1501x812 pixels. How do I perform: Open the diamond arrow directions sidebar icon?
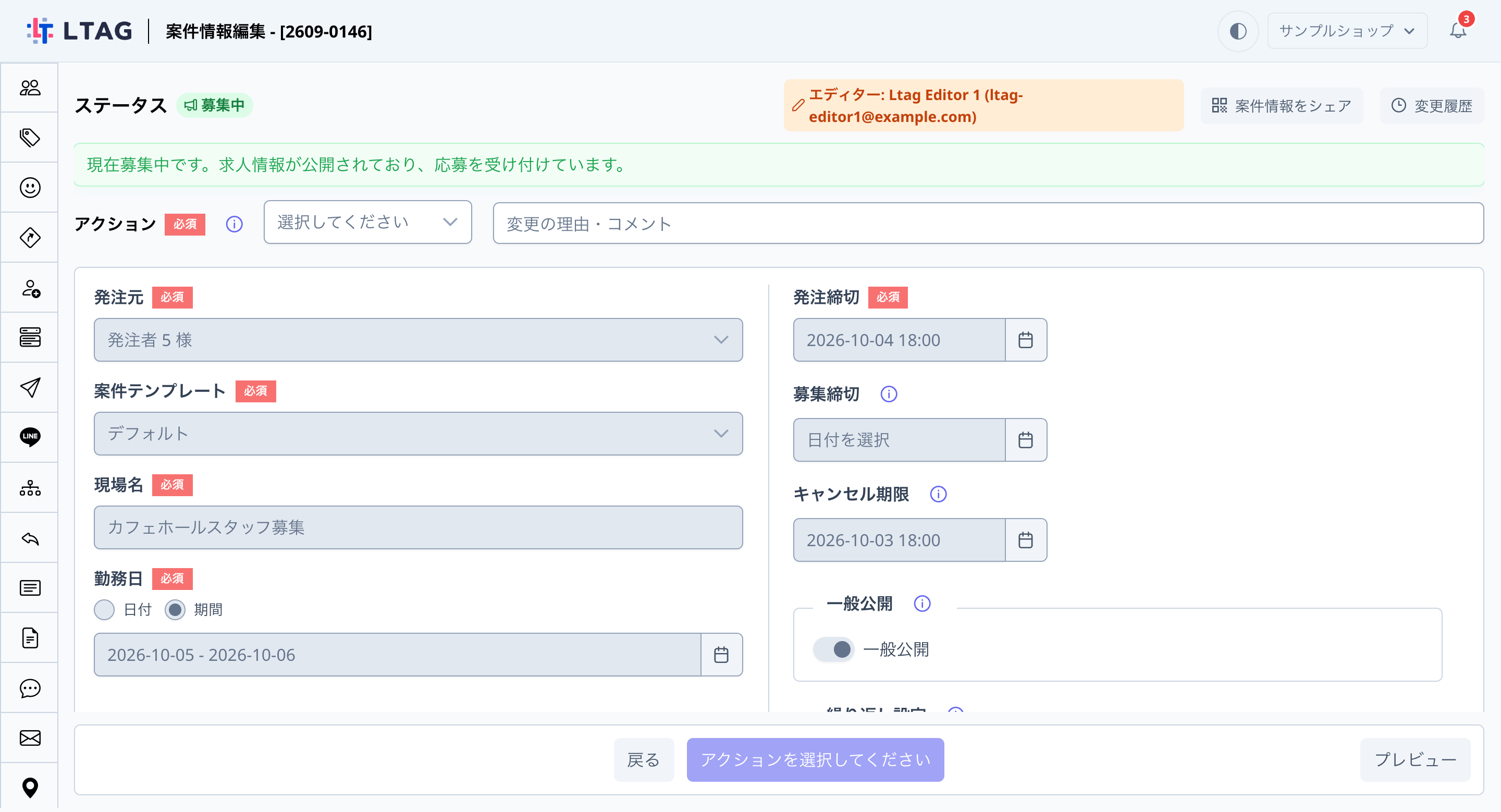(30, 238)
